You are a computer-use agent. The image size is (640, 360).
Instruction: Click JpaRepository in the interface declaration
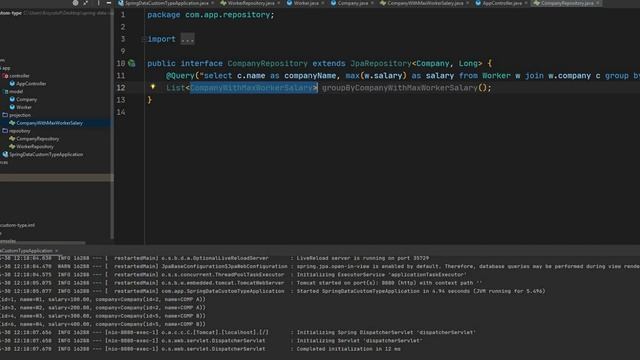pos(381,64)
